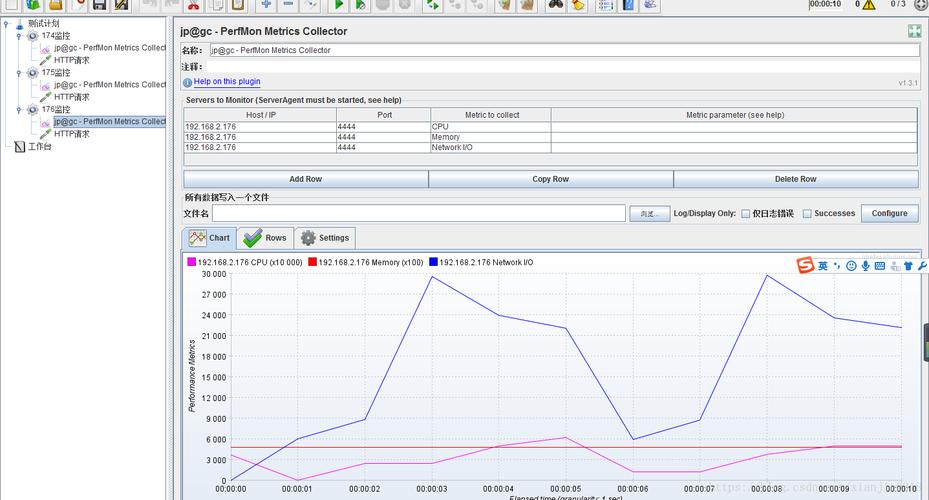Click the Clear results icon

(x=504, y=5)
